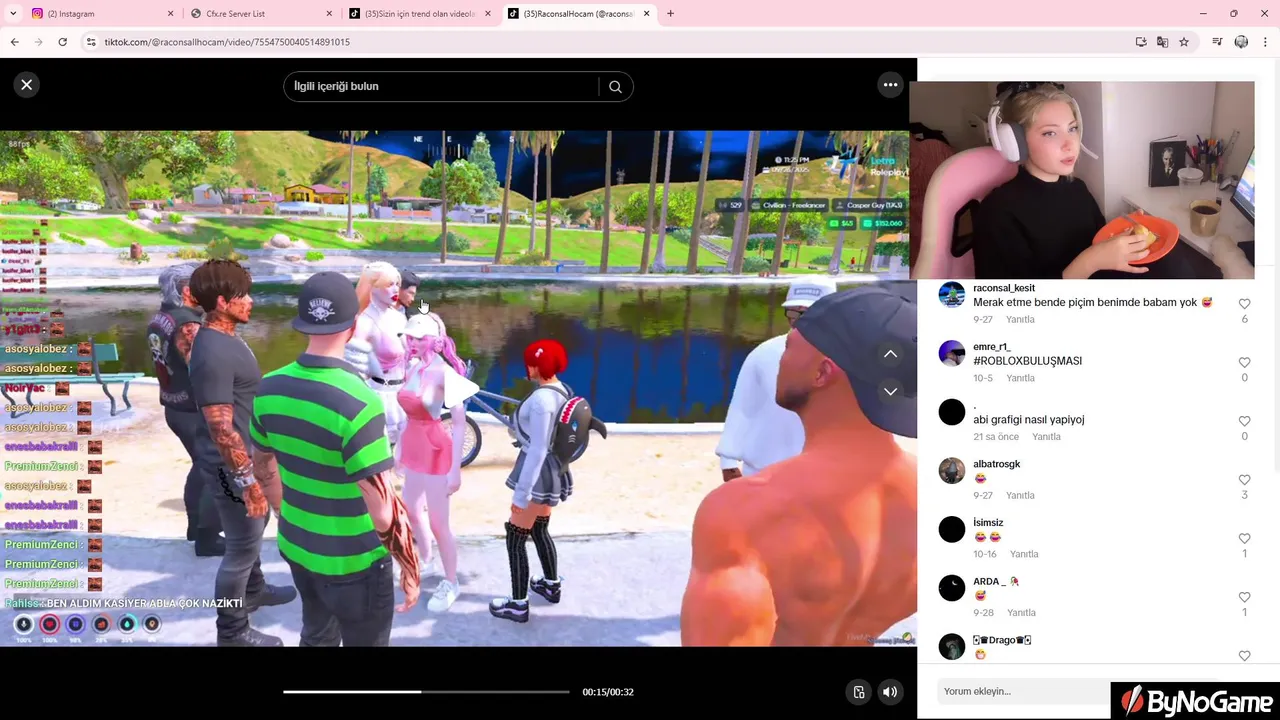Open the media controls icon
1280x720 pixels.
1217,42
